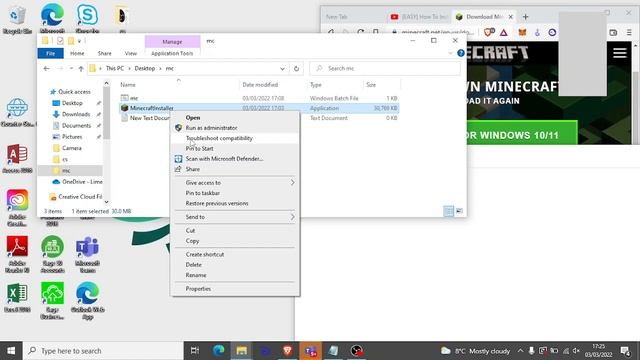Image resolution: width=640 pixels, height=360 pixels.
Task: Sort files by Date modified column
Action: click(x=260, y=84)
